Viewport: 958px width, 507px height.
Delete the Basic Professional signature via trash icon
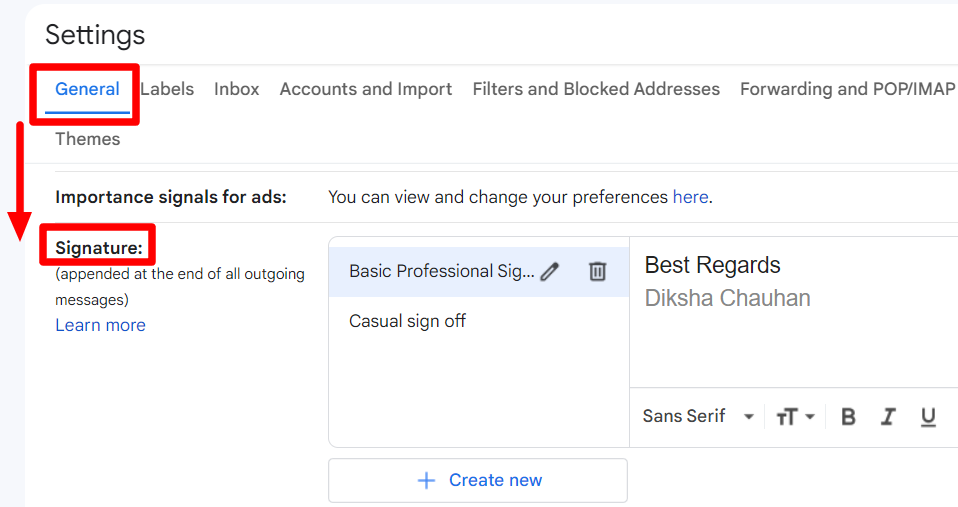(x=597, y=271)
